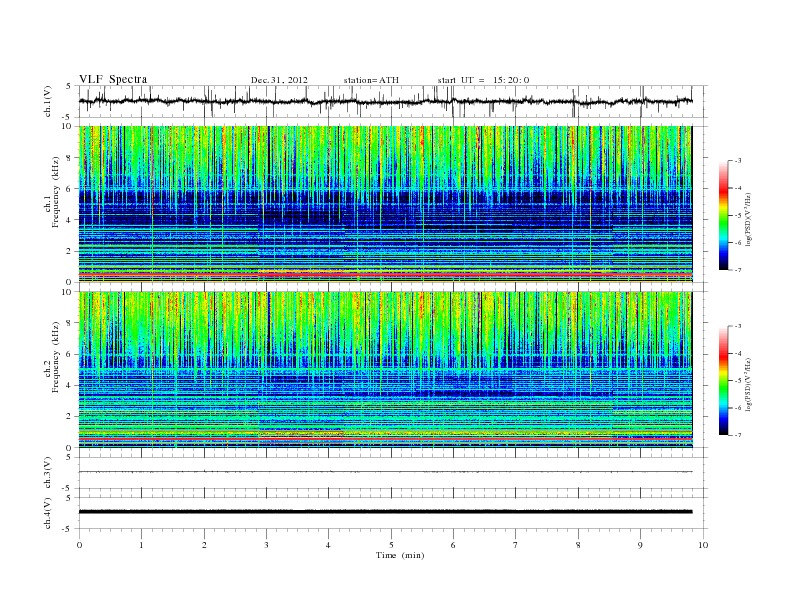Click the station=ATH label
The width and height of the screenshot is (792, 612).
coord(371,80)
